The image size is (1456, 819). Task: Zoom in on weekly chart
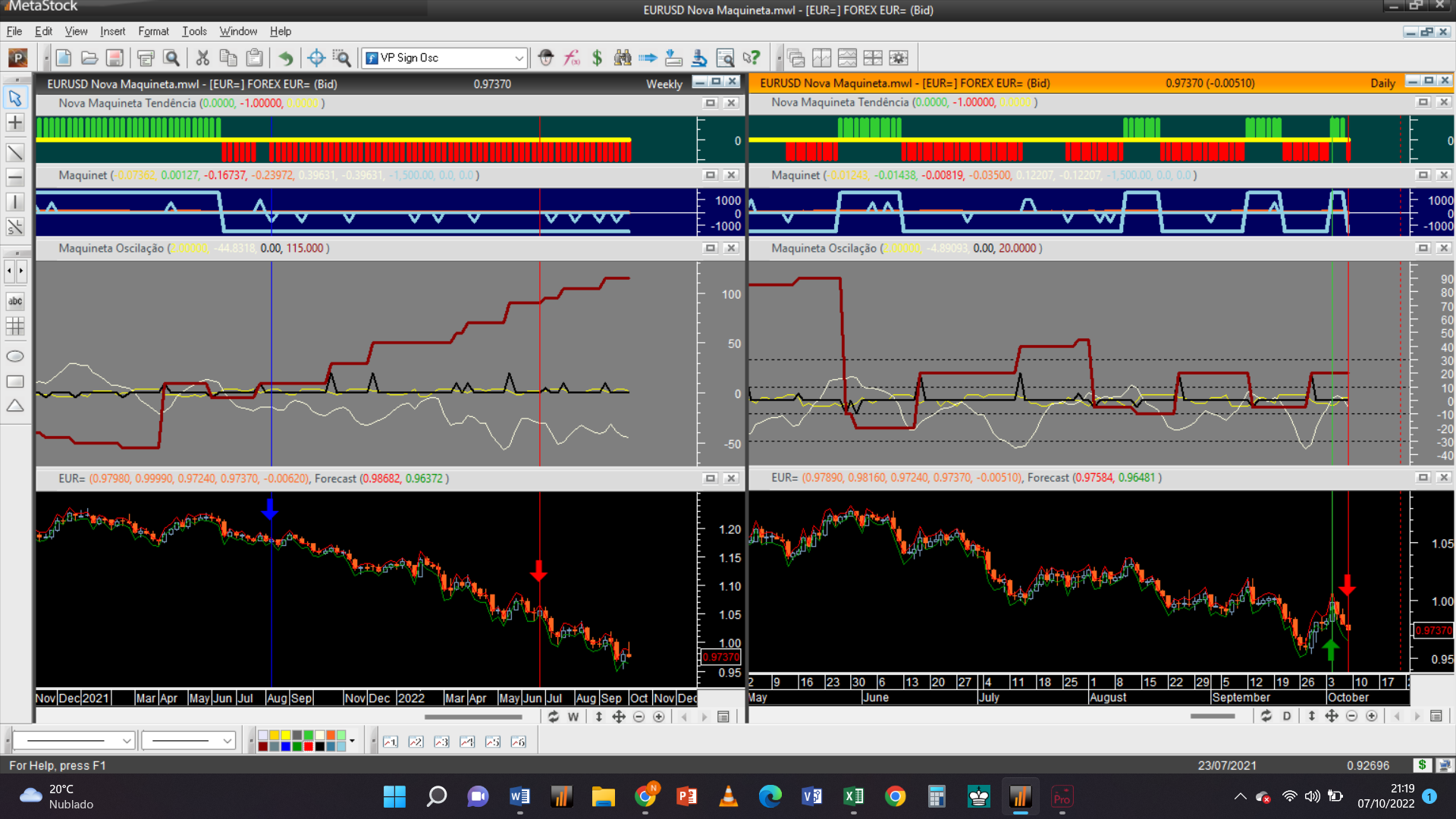[x=658, y=717]
